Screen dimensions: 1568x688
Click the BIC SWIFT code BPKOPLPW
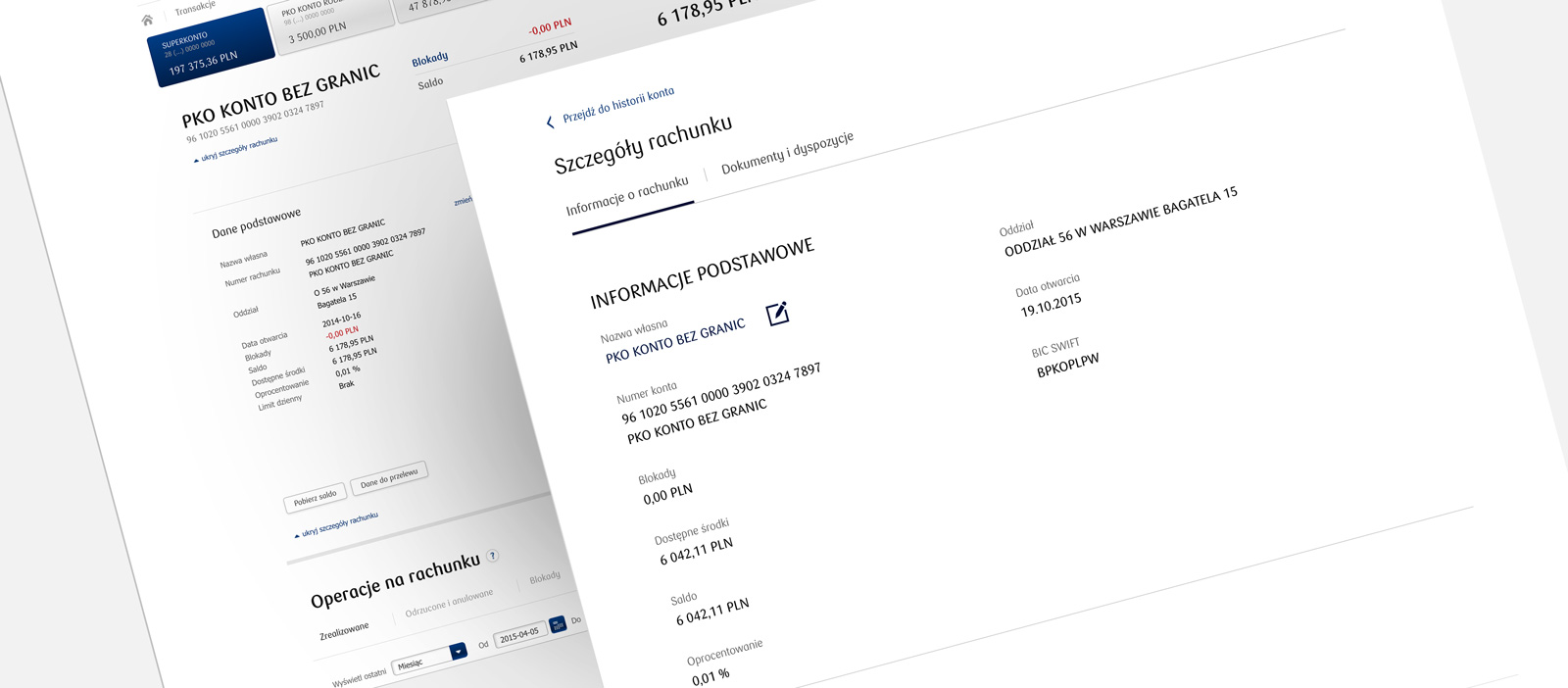1068,366
